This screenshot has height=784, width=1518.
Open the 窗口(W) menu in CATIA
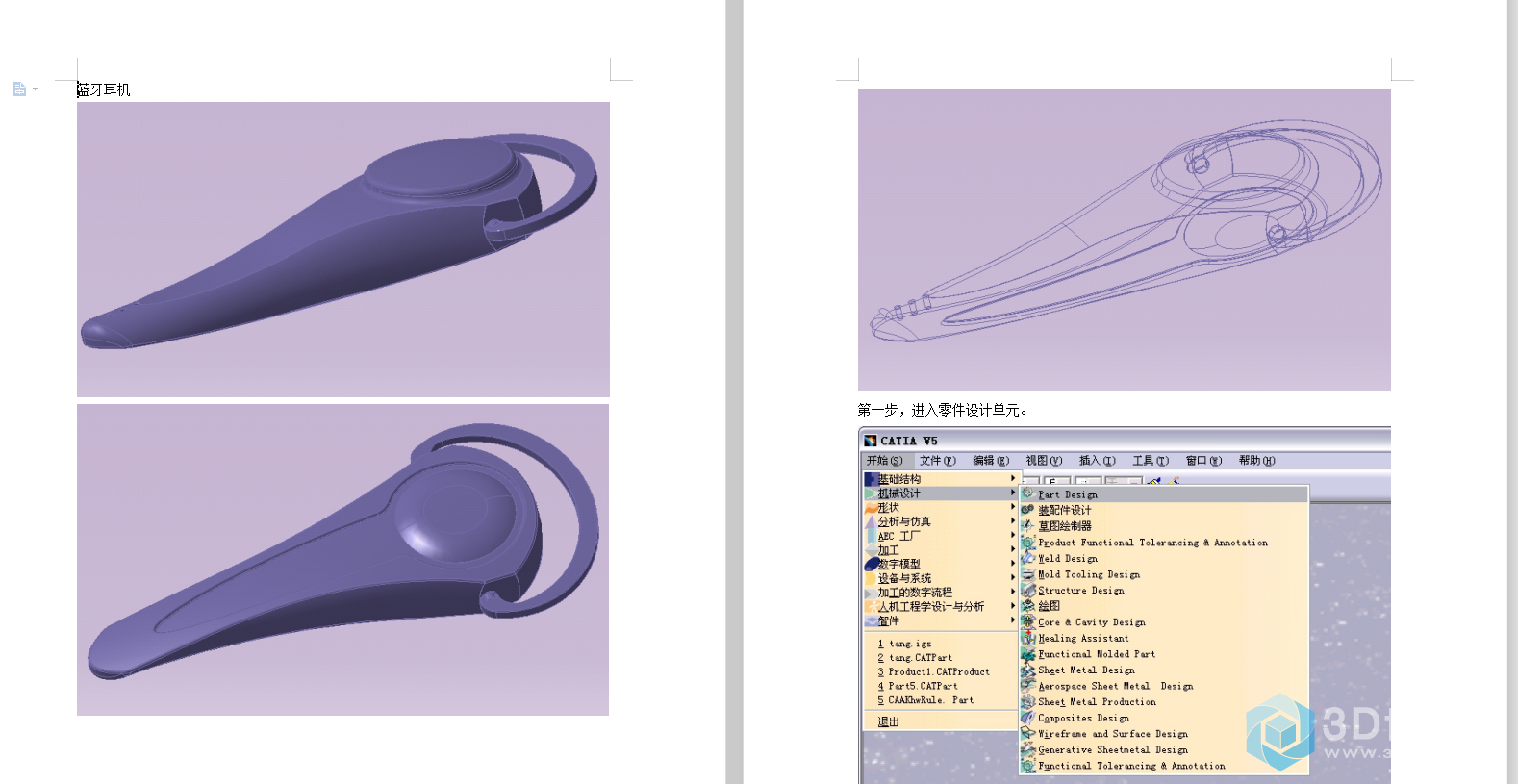(x=1203, y=461)
